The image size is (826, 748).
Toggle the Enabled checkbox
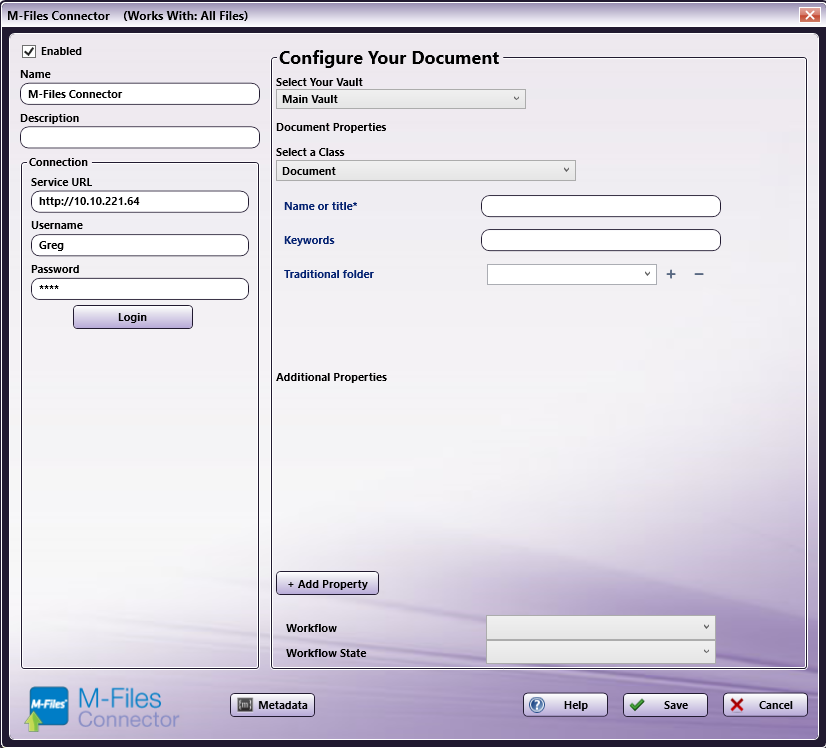click(x=29, y=51)
